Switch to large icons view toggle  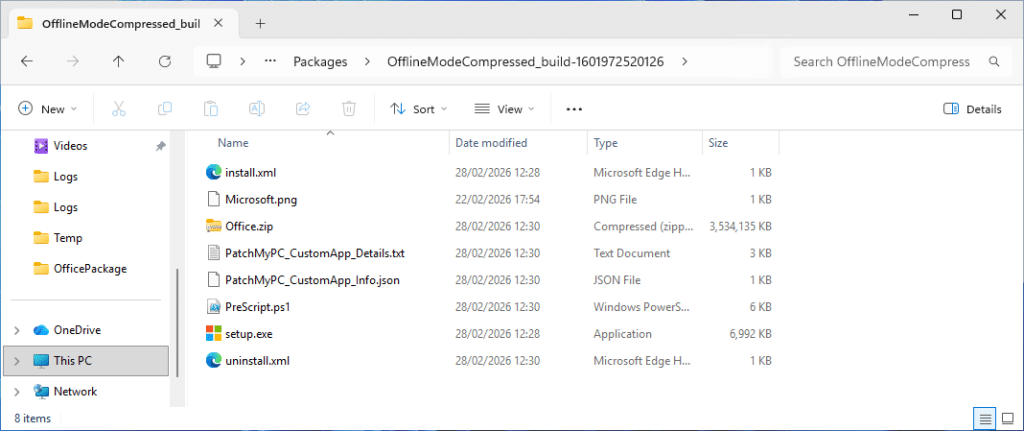1007,417
